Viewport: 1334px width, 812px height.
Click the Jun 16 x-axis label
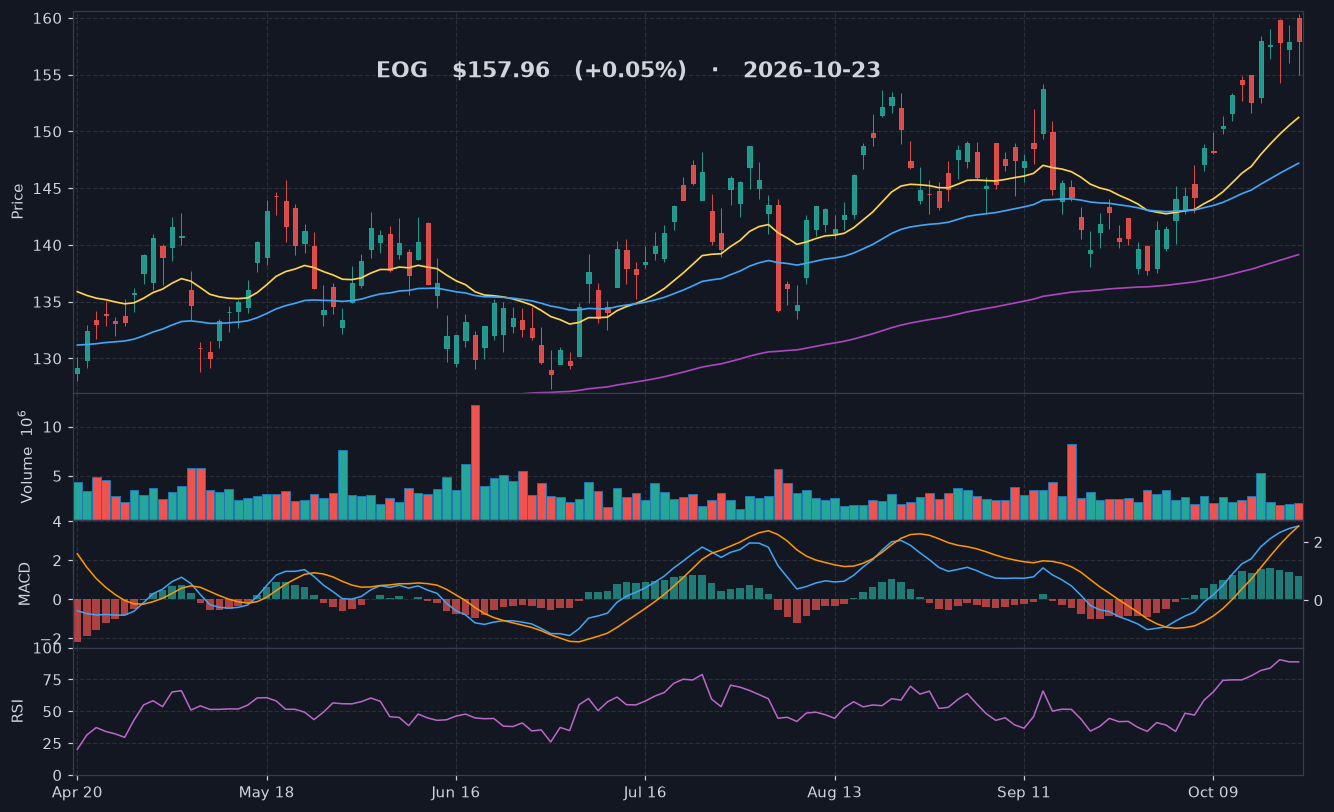[x=456, y=792]
